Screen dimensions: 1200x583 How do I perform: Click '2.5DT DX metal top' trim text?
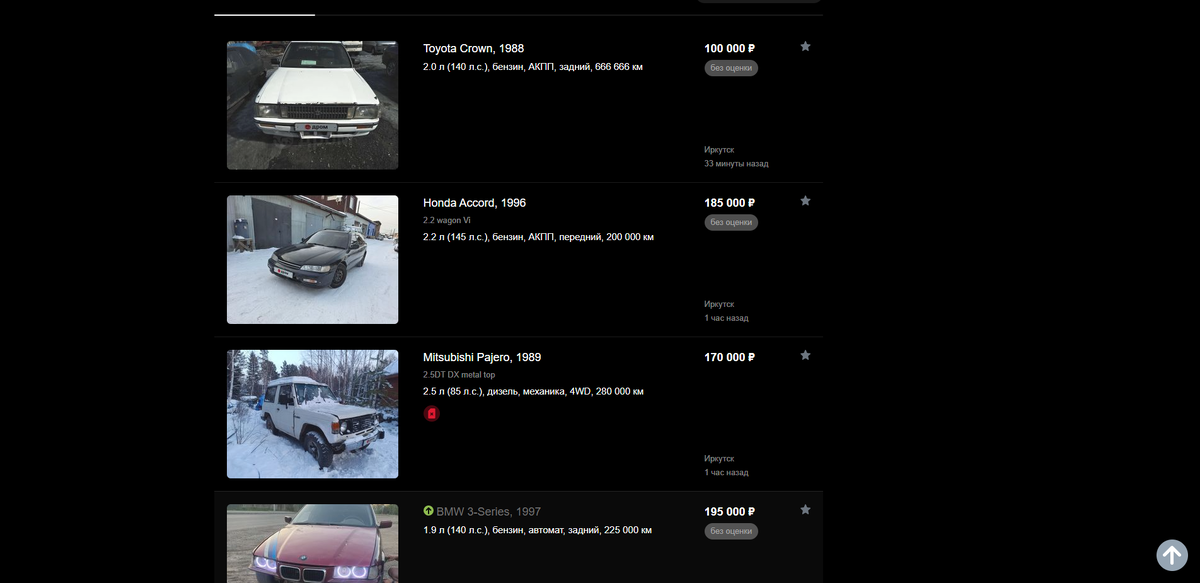459,375
